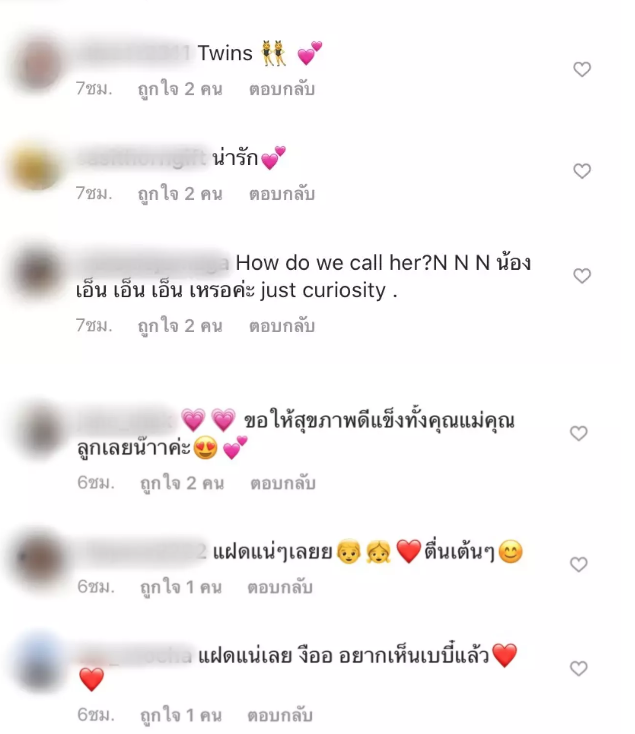Screen dimensions: 635x734
Task: Heart the ขอให้สุขภาพดีแข็ง comment
Action: pyautogui.click(x=579, y=433)
